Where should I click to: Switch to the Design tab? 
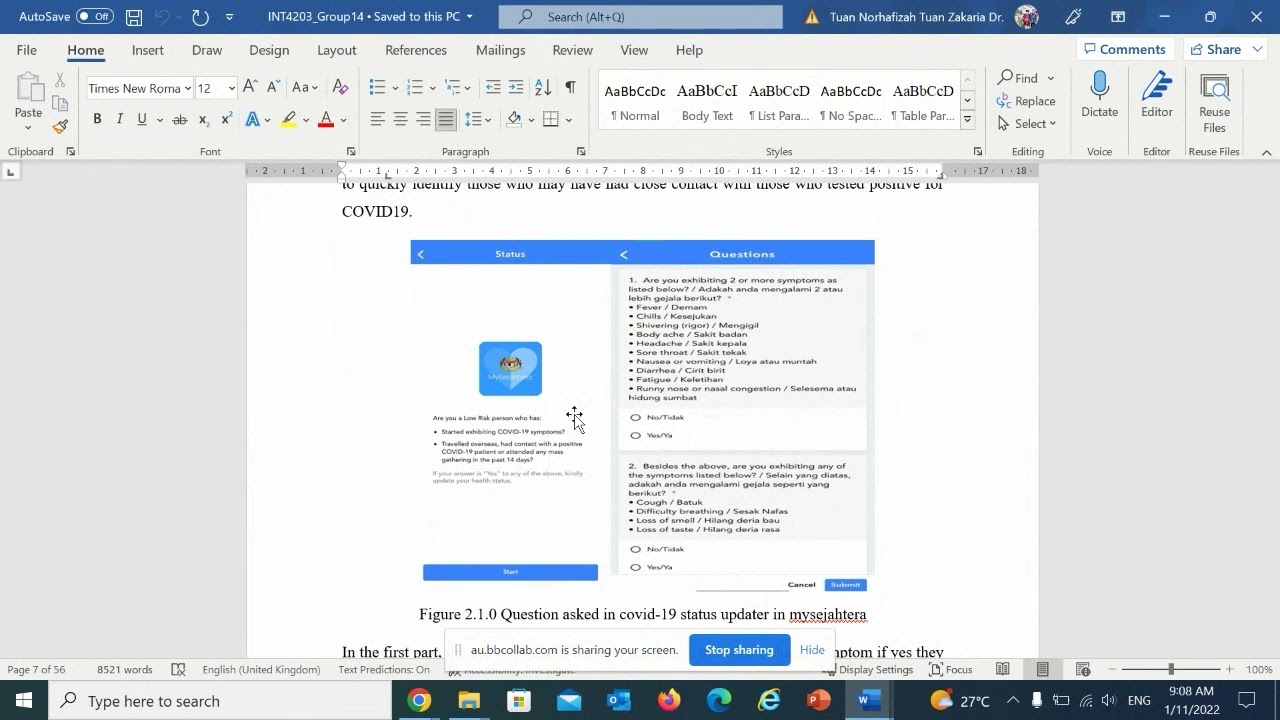269,50
